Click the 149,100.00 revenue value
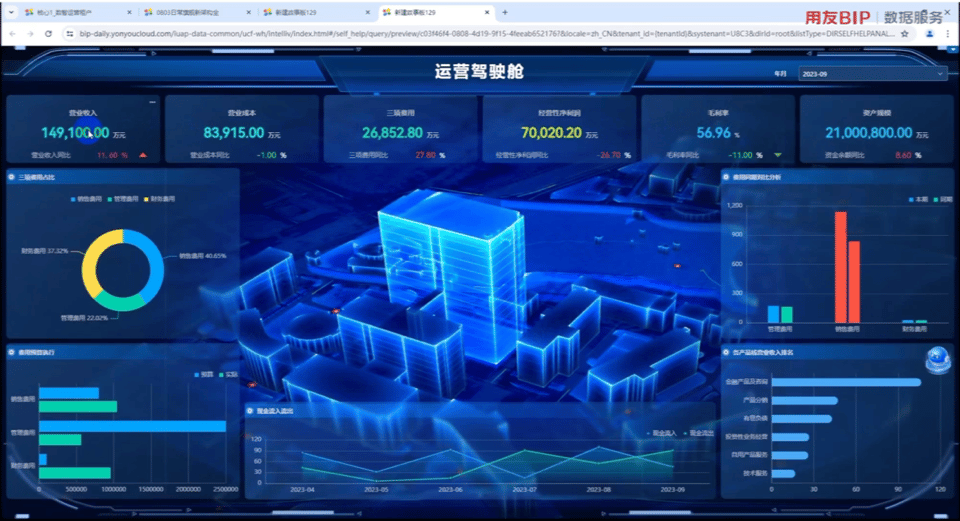 pyautogui.click(x=75, y=133)
